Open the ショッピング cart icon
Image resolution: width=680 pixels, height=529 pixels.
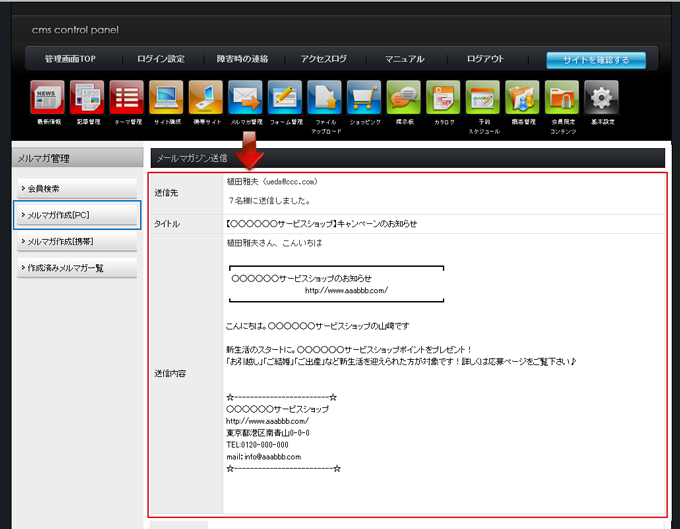coord(364,98)
